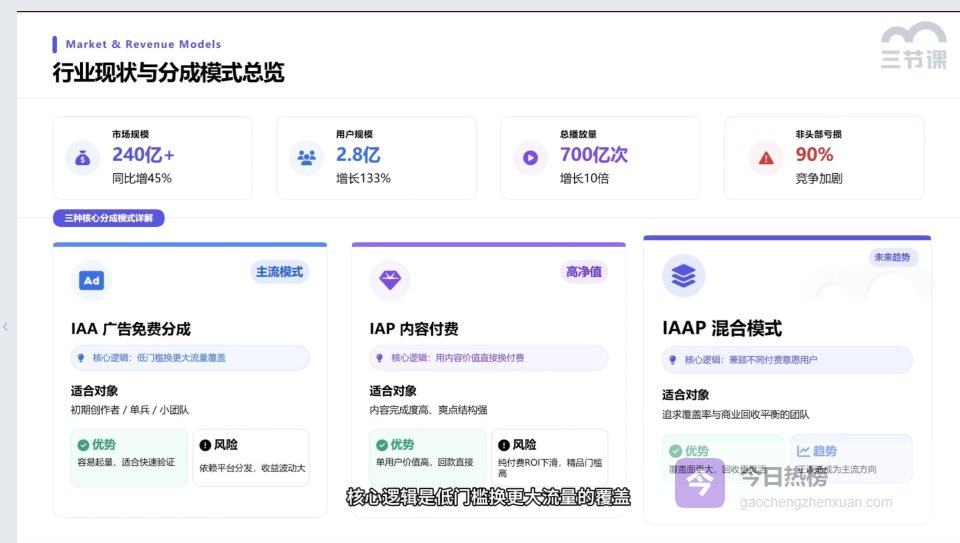This screenshot has height=543, width=960.
Task: Click the Ad icon in the IAA card
Action: [92, 280]
